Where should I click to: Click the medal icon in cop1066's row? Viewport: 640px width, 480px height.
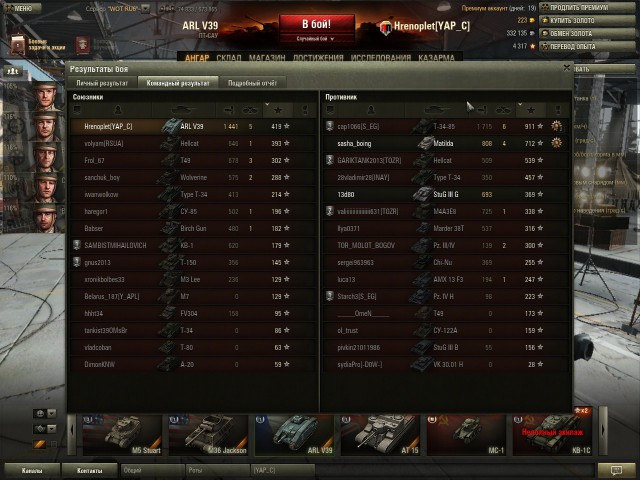point(556,126)
